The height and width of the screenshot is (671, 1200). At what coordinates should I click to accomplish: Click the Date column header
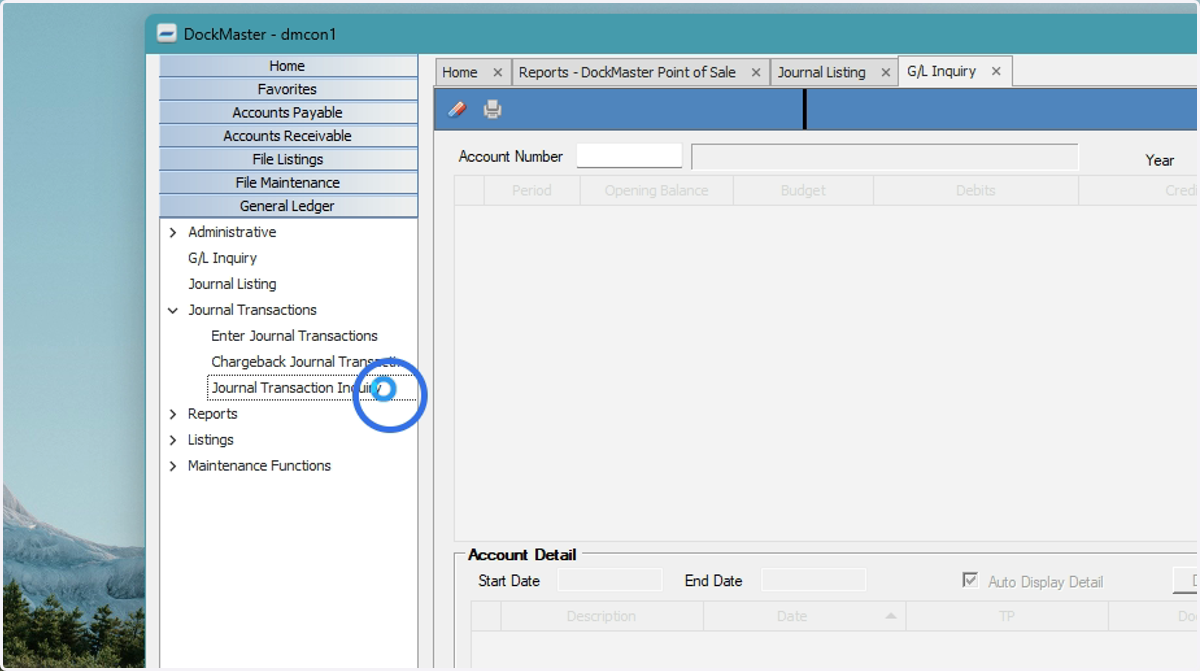click(804, 616)
